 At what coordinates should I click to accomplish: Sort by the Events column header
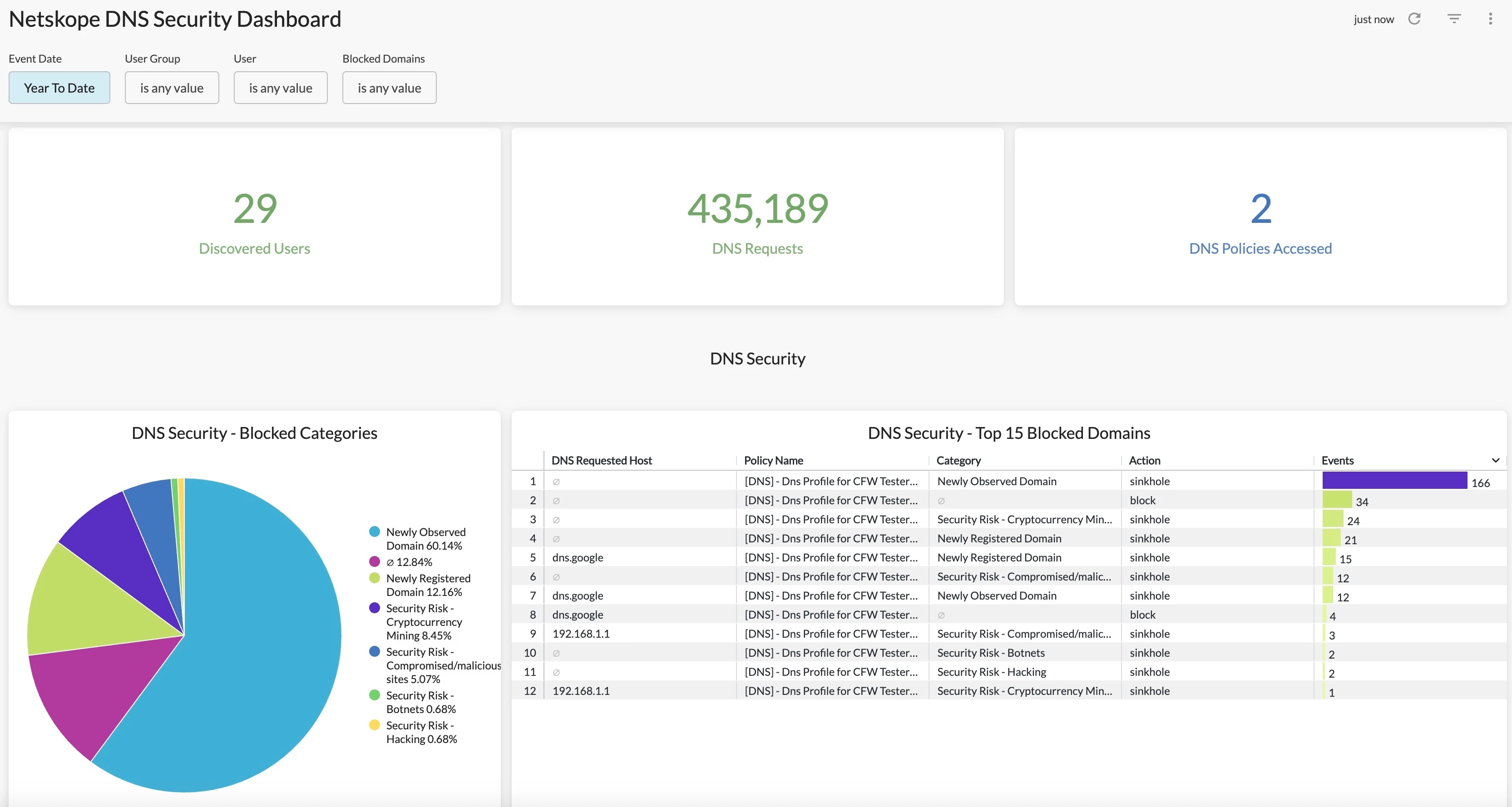(x=1337, y=460)
